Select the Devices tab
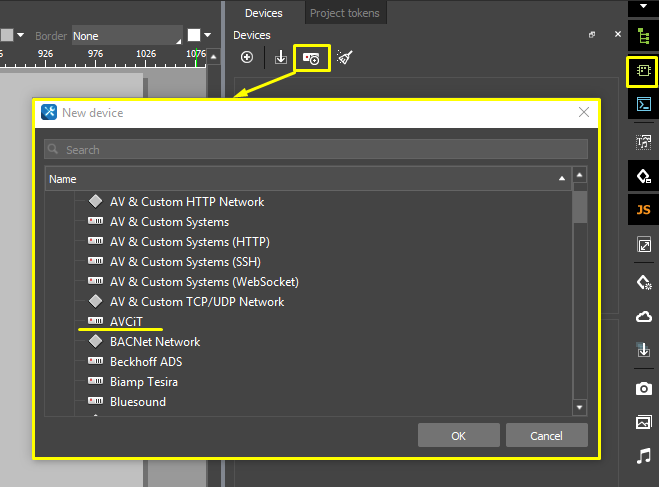The image size is (659, 487). tap(263, 13)
